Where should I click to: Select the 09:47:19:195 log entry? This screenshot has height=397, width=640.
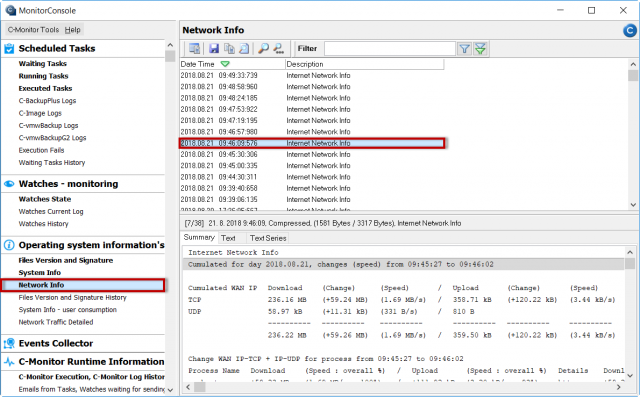312,121
